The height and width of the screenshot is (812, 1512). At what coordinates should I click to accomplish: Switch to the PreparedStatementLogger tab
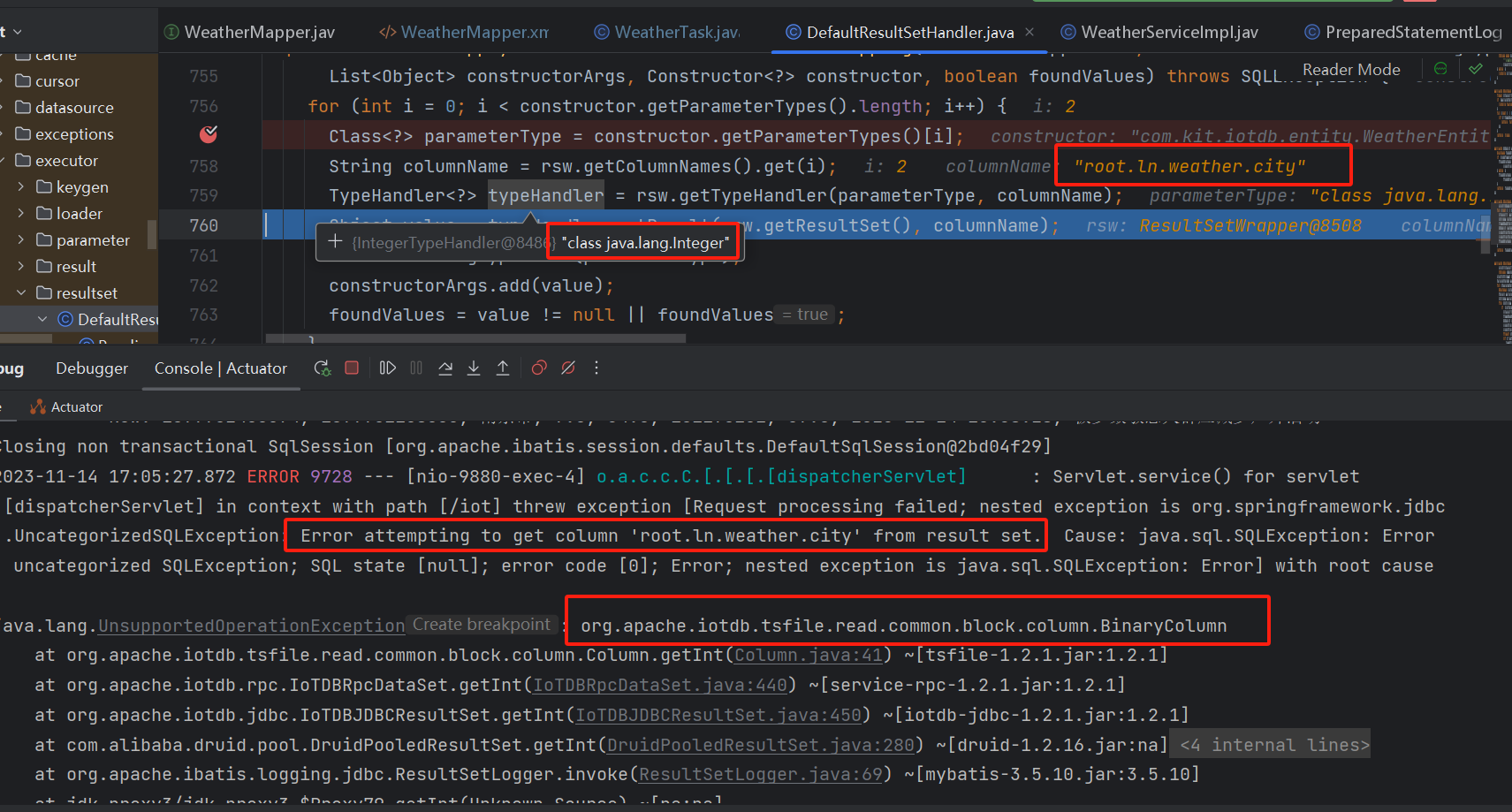pos(1404,32)
